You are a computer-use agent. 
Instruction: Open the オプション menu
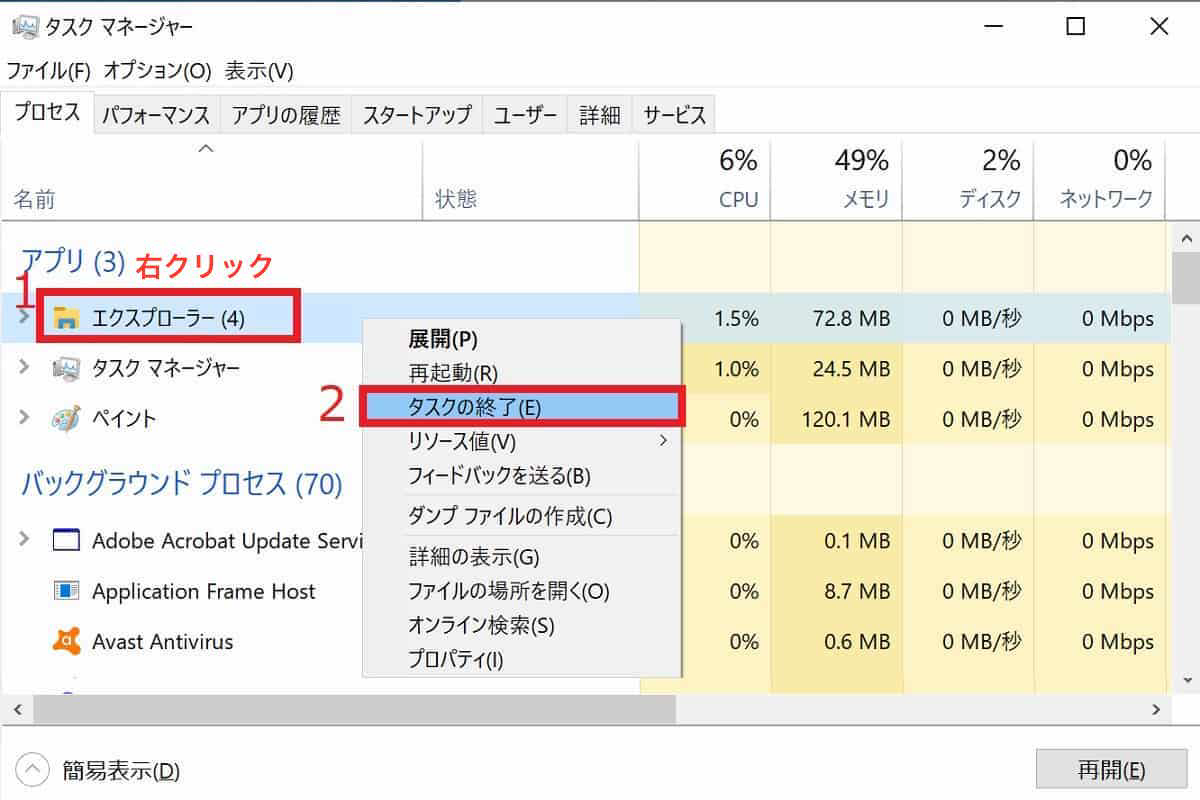(158, 71)
